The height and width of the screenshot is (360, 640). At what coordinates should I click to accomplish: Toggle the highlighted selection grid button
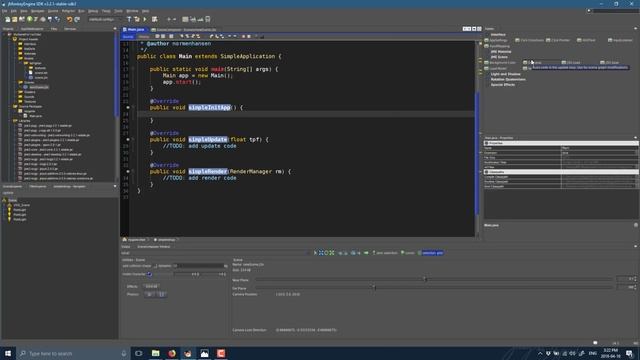click(432, 253)
